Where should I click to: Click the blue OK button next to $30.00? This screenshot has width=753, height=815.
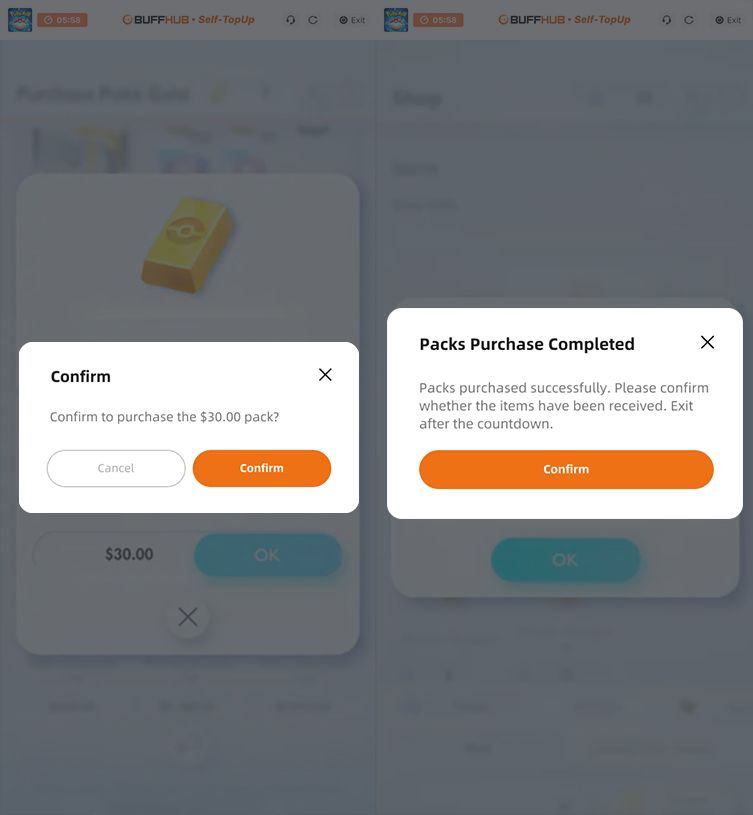(x=267, y=555)
